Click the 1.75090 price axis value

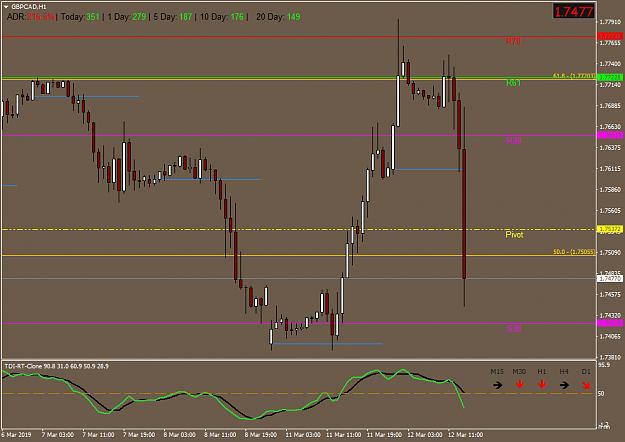pyautogui.click(x=610, y=253)
